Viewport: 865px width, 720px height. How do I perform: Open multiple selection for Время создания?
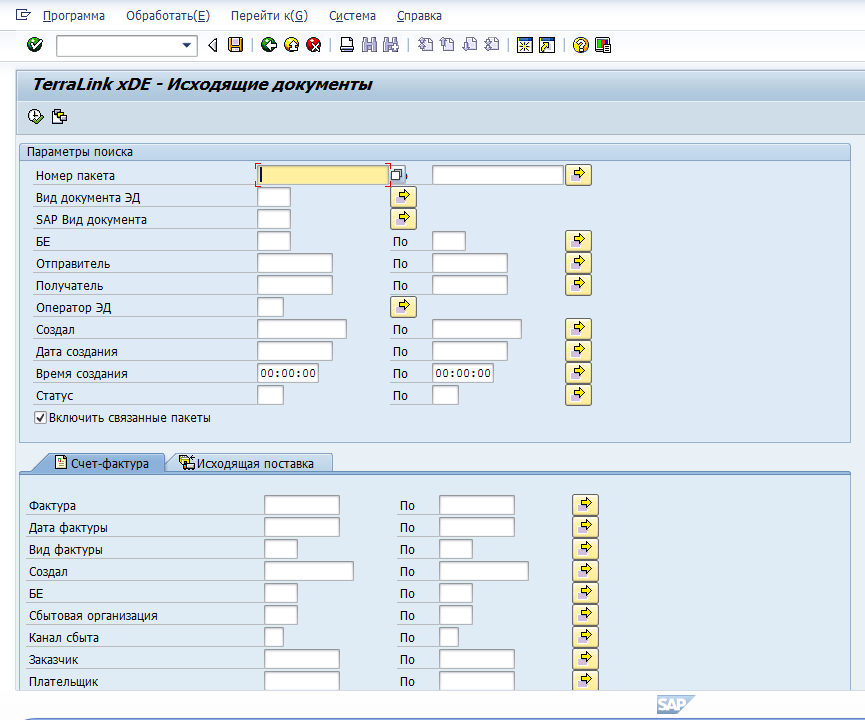[578, 373]
